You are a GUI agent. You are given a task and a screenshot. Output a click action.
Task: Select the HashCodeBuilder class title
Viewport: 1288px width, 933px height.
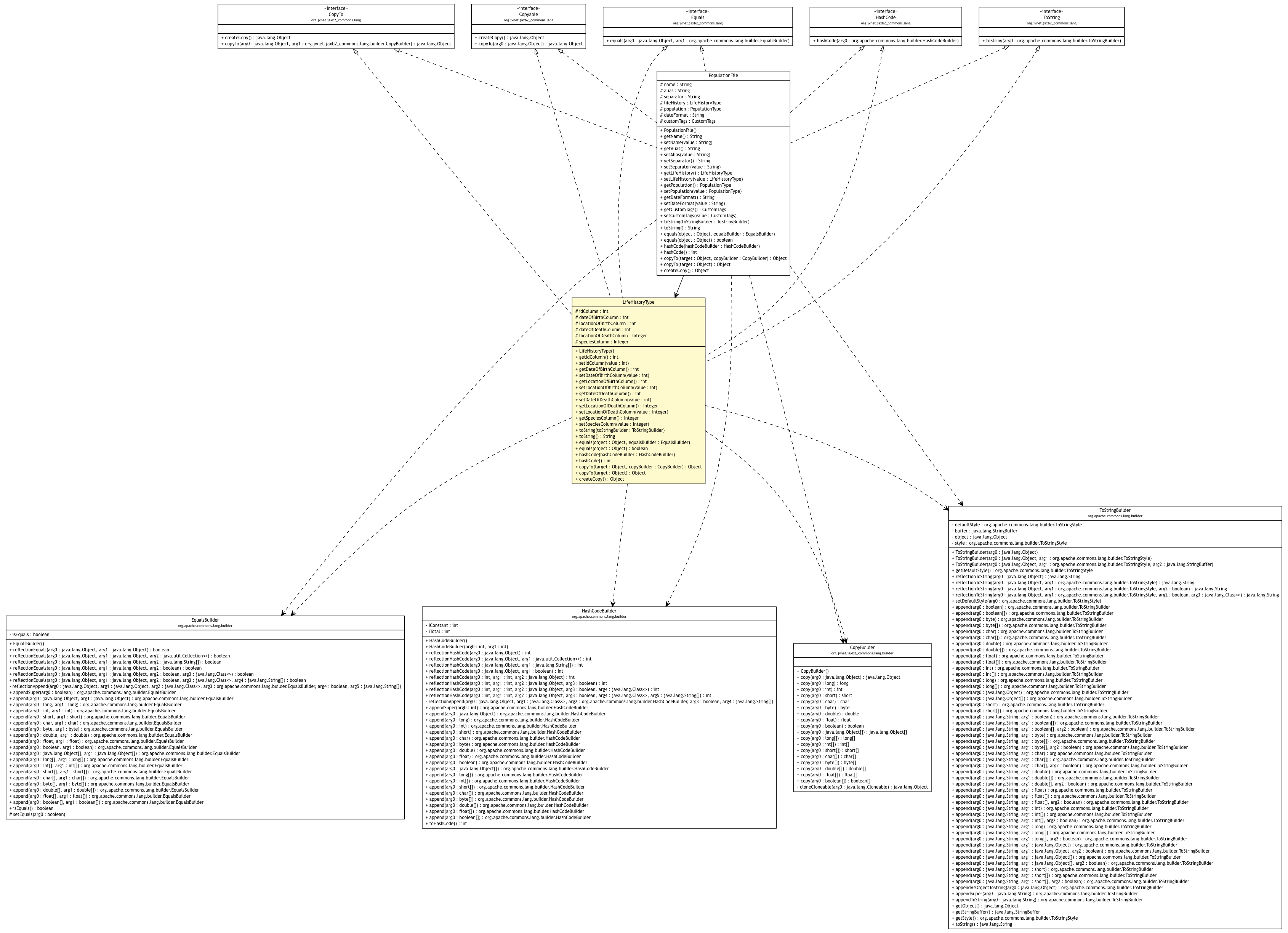pos(599,611)
